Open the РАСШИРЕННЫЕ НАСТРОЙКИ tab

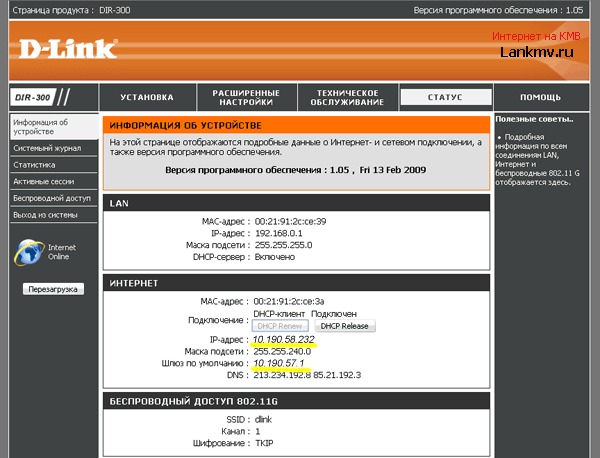point(246,97)
